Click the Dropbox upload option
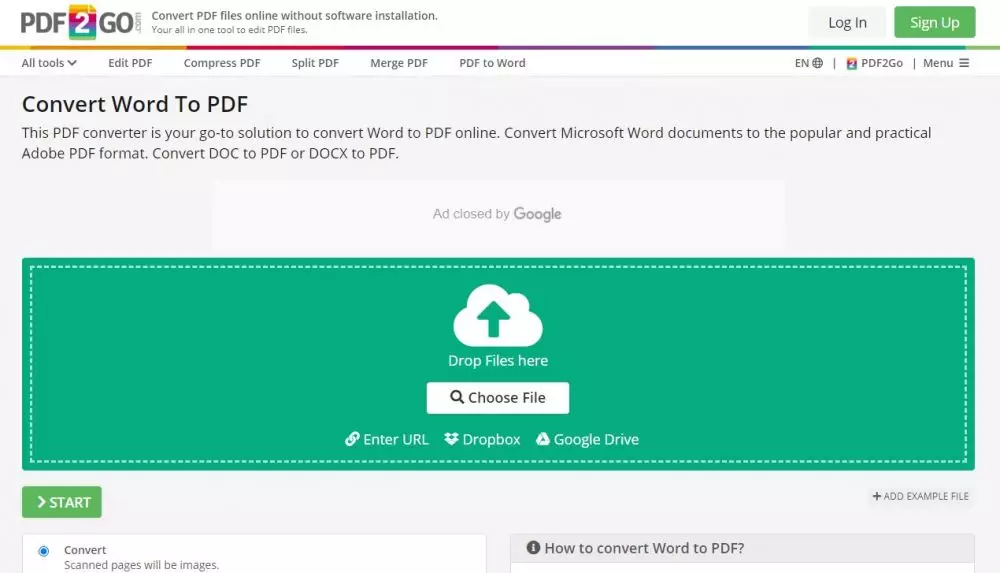This screenshot has height=573, width=1000. 482,439
